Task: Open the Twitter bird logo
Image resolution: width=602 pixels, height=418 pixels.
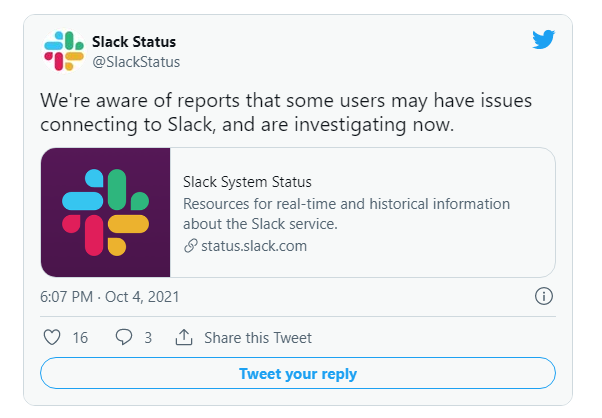Action: [543, 40]
